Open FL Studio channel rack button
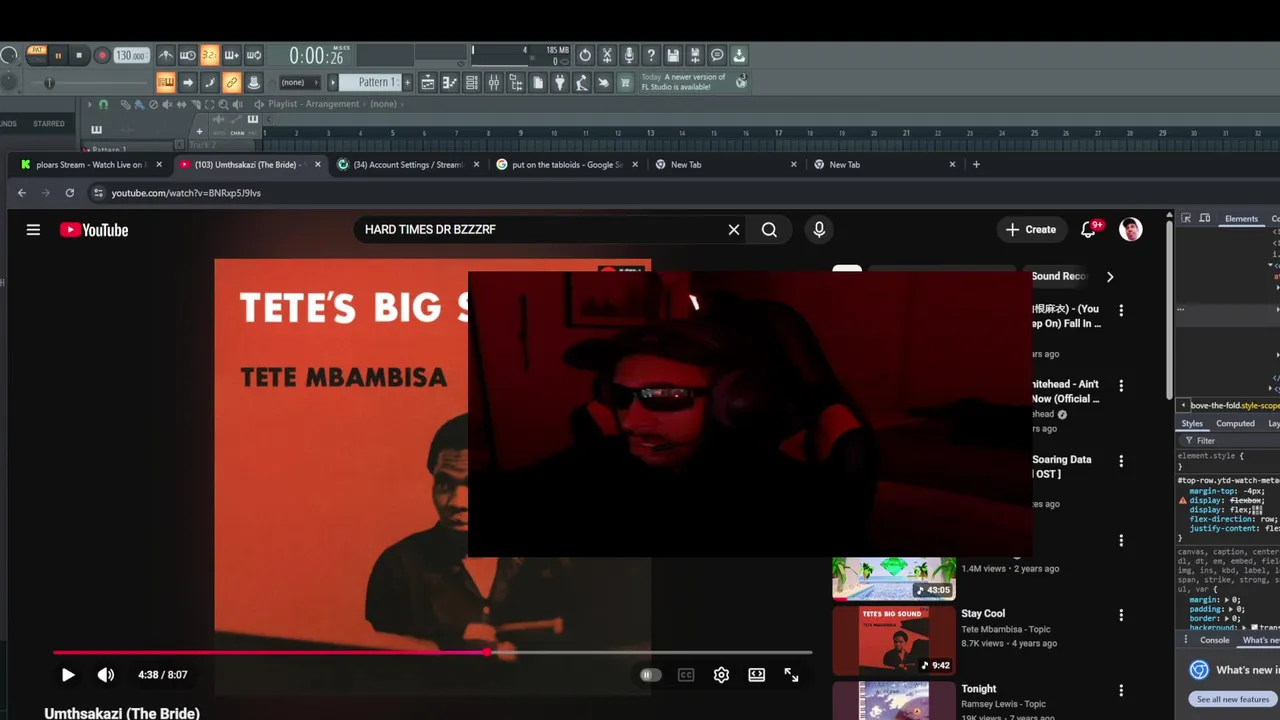Image resolution: width=1280 pixels, height=720 pixels. click(x=472, y=83)
